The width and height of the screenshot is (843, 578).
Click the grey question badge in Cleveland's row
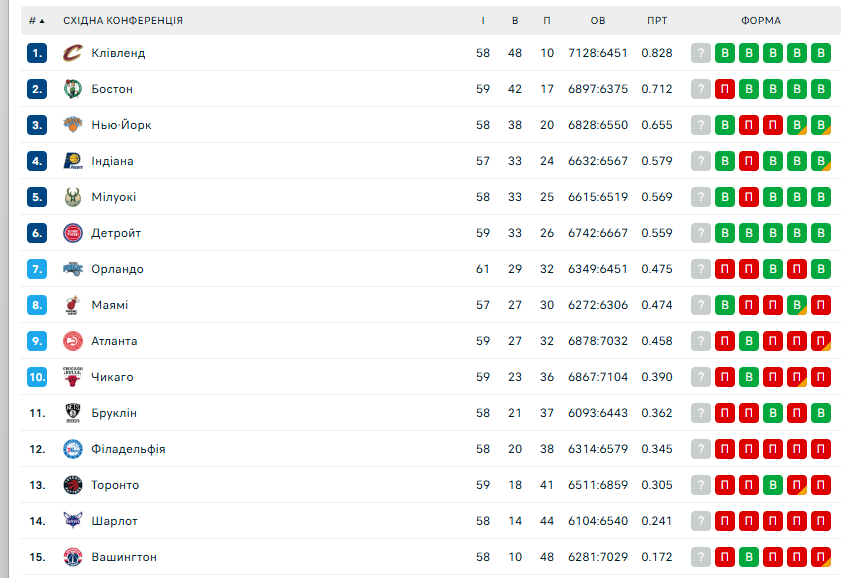click(x=701, y=53)
